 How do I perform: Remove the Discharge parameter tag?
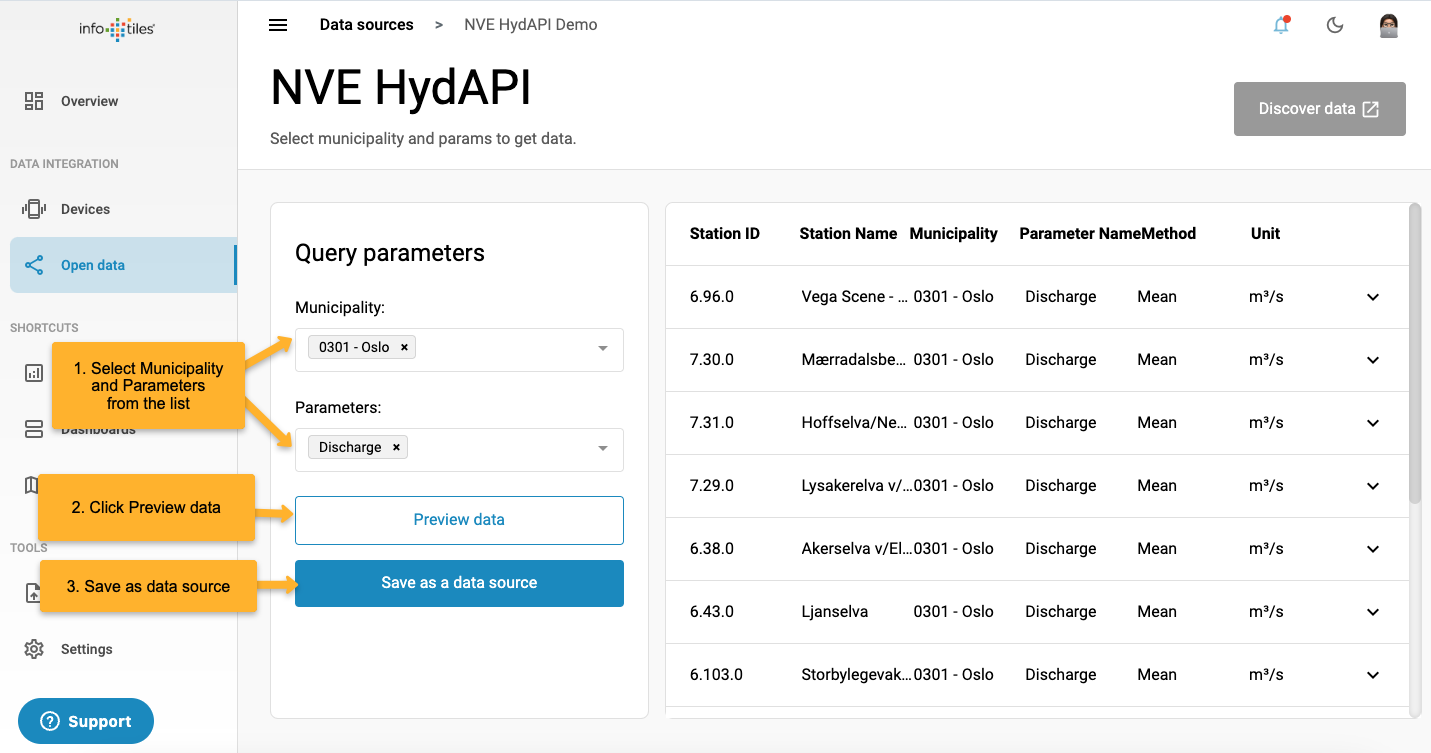tap(396, 448)
